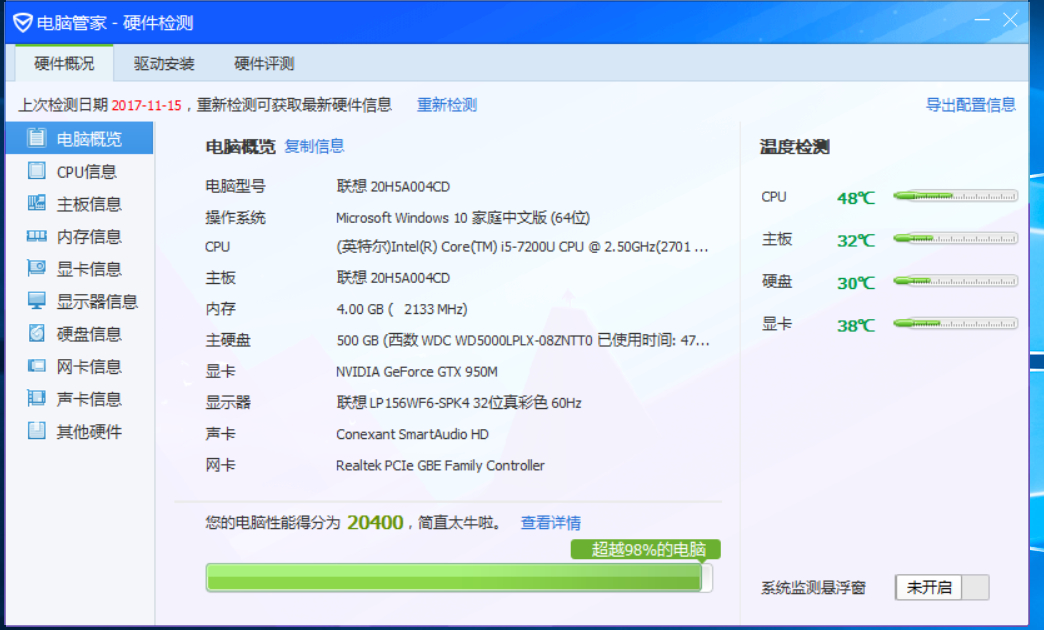
Task: Click the last detection date 2017-11-15
Action: [146, 105]
